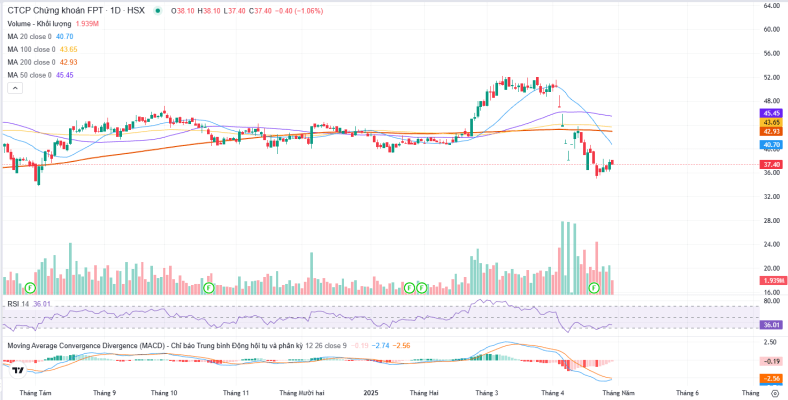This screenshot has height=400, width=788.
Task: Click the 2.50 MACD axis value
Action: pyautogui.click(x=770, y=342)
